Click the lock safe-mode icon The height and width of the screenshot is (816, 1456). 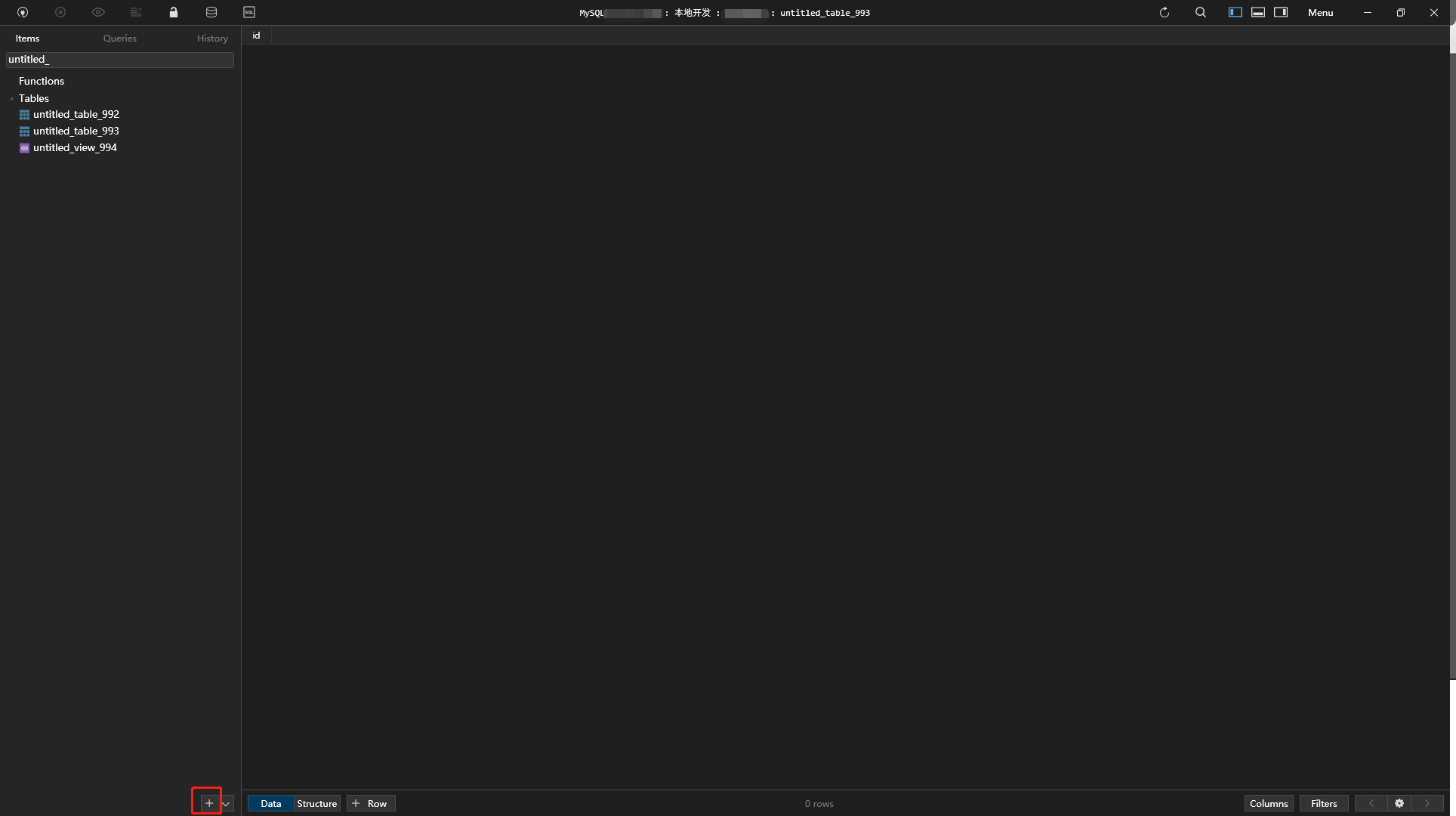[174, 12]
